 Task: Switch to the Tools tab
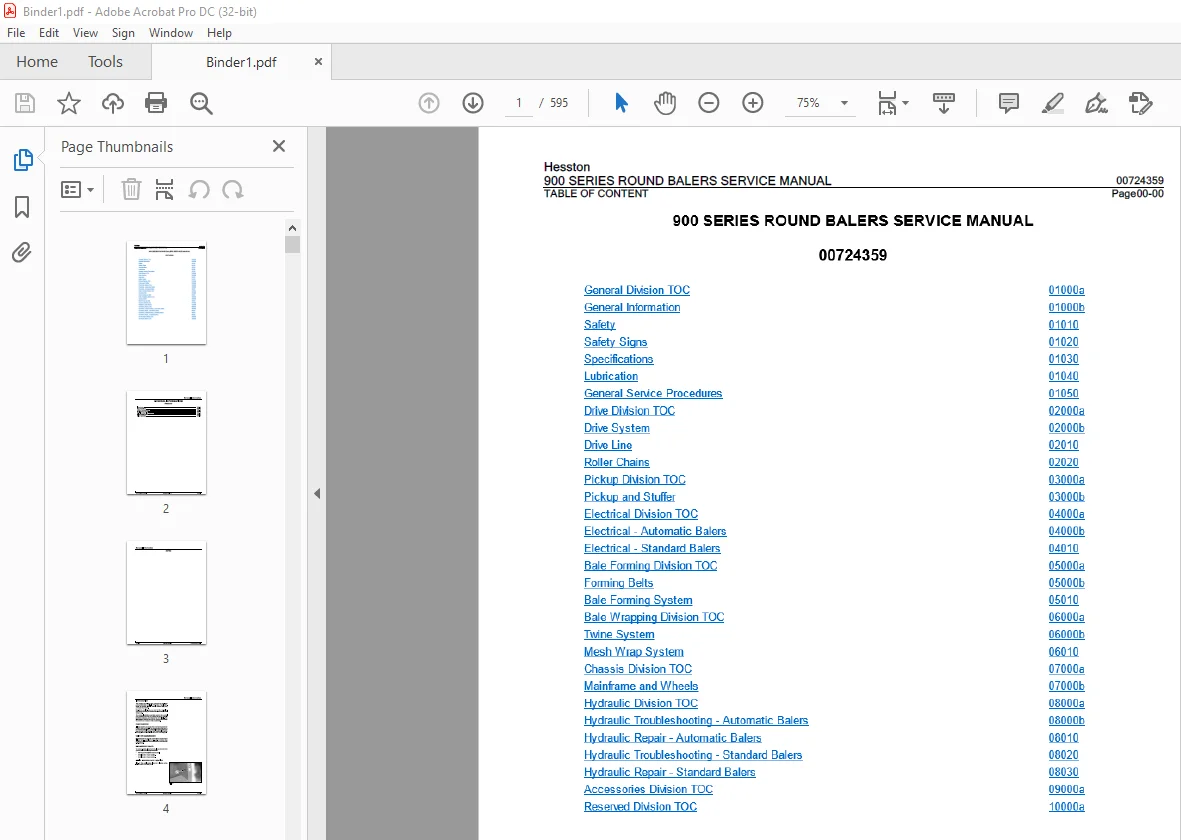[105, 62]
